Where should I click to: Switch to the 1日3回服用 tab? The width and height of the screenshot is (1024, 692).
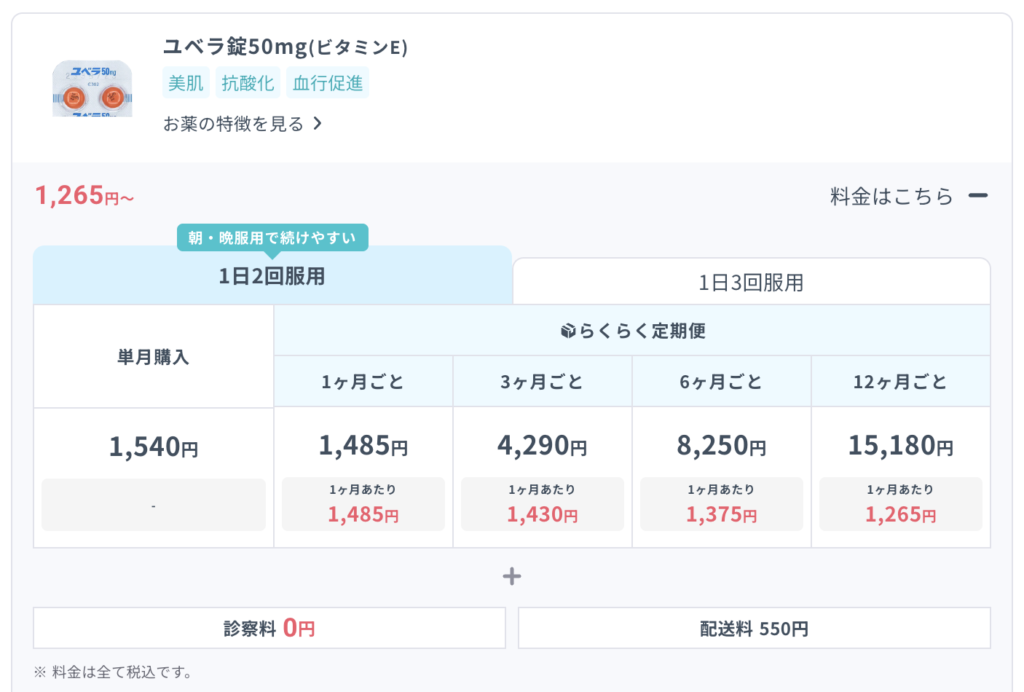click(x=751, y=282)
